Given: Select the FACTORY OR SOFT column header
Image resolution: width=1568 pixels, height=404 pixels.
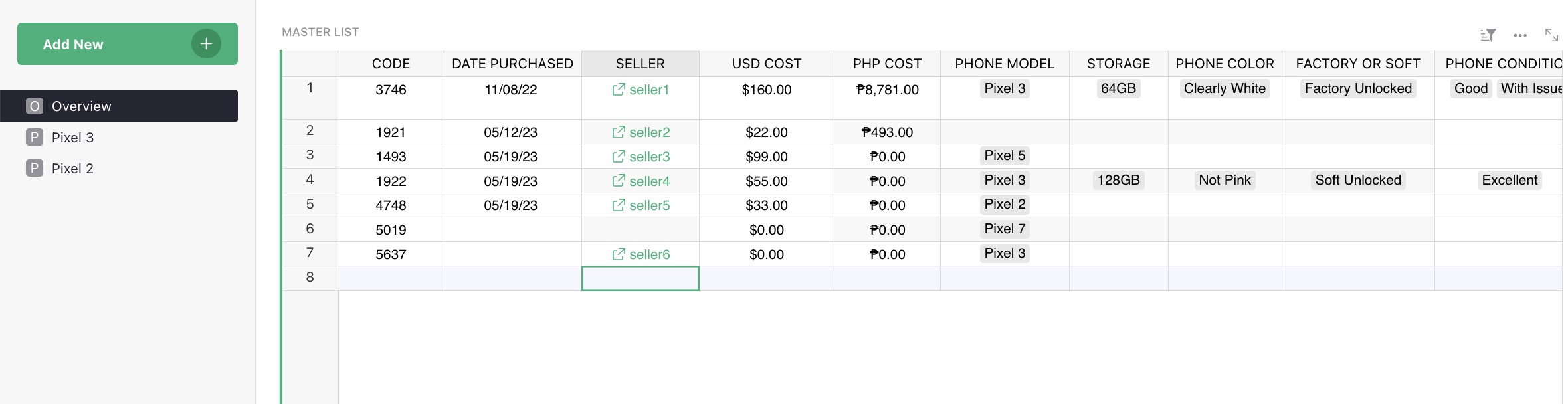Looking at the screenshot, I should (x=1358, y=64).
